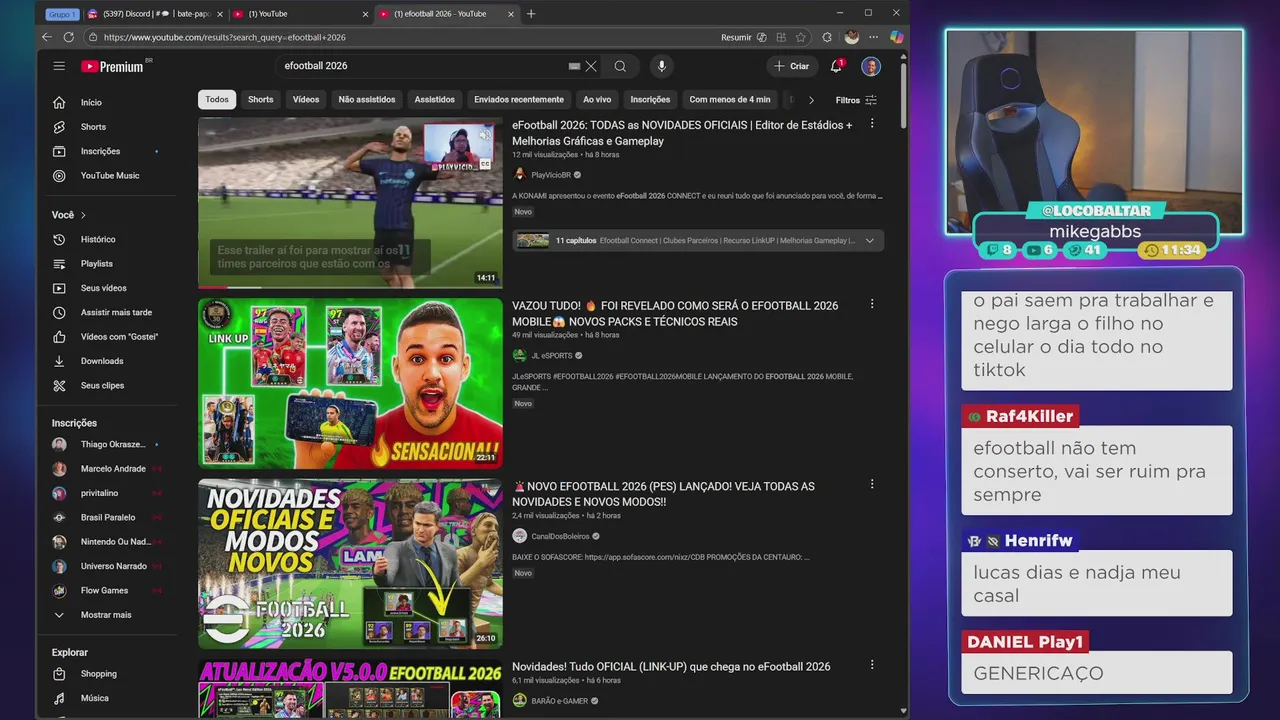1280x720 pixels.
Task: Start voice search with the microphone
Action: [x=661, y=66]
